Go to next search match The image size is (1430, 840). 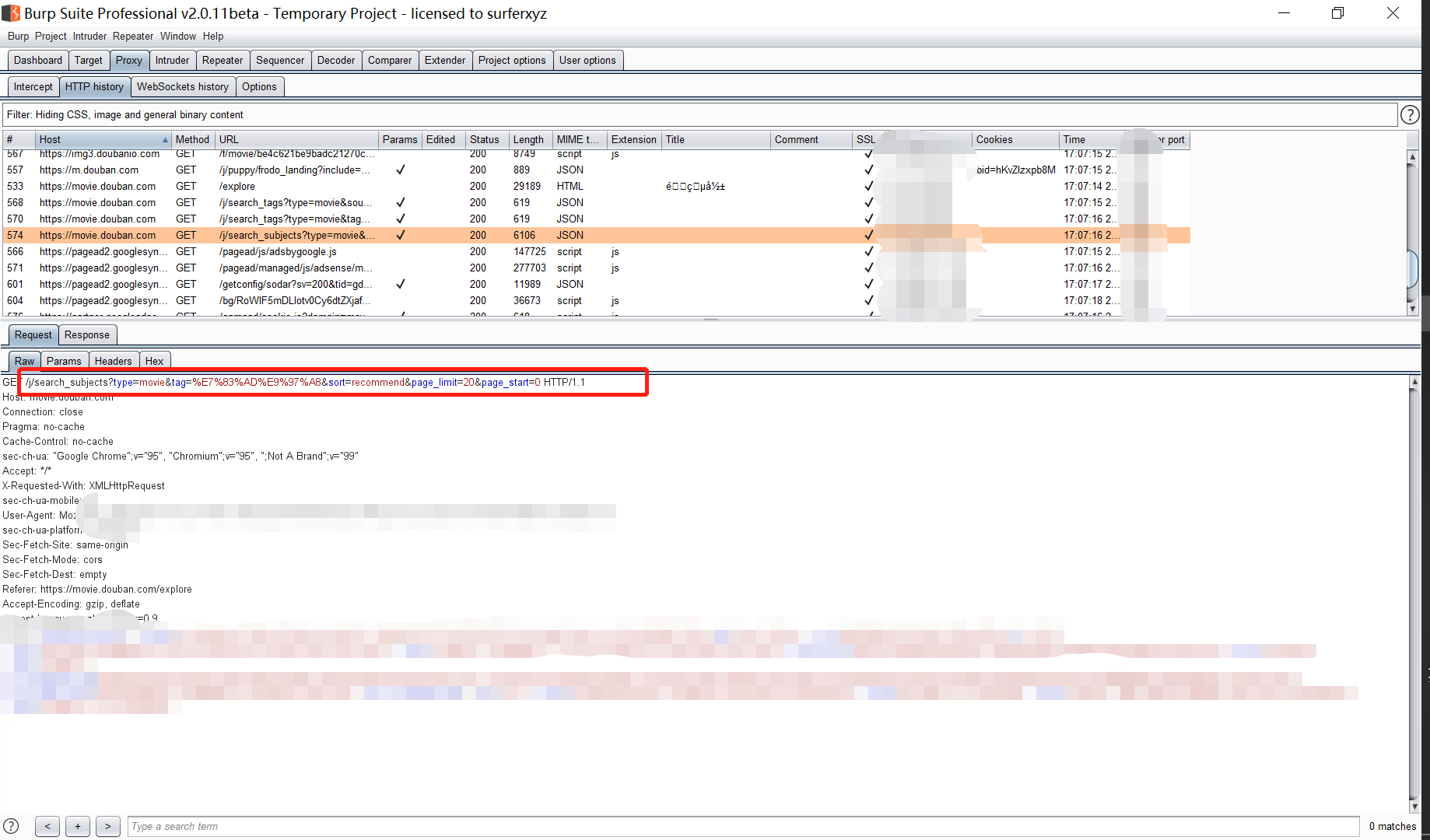click(x=108, y=826)
